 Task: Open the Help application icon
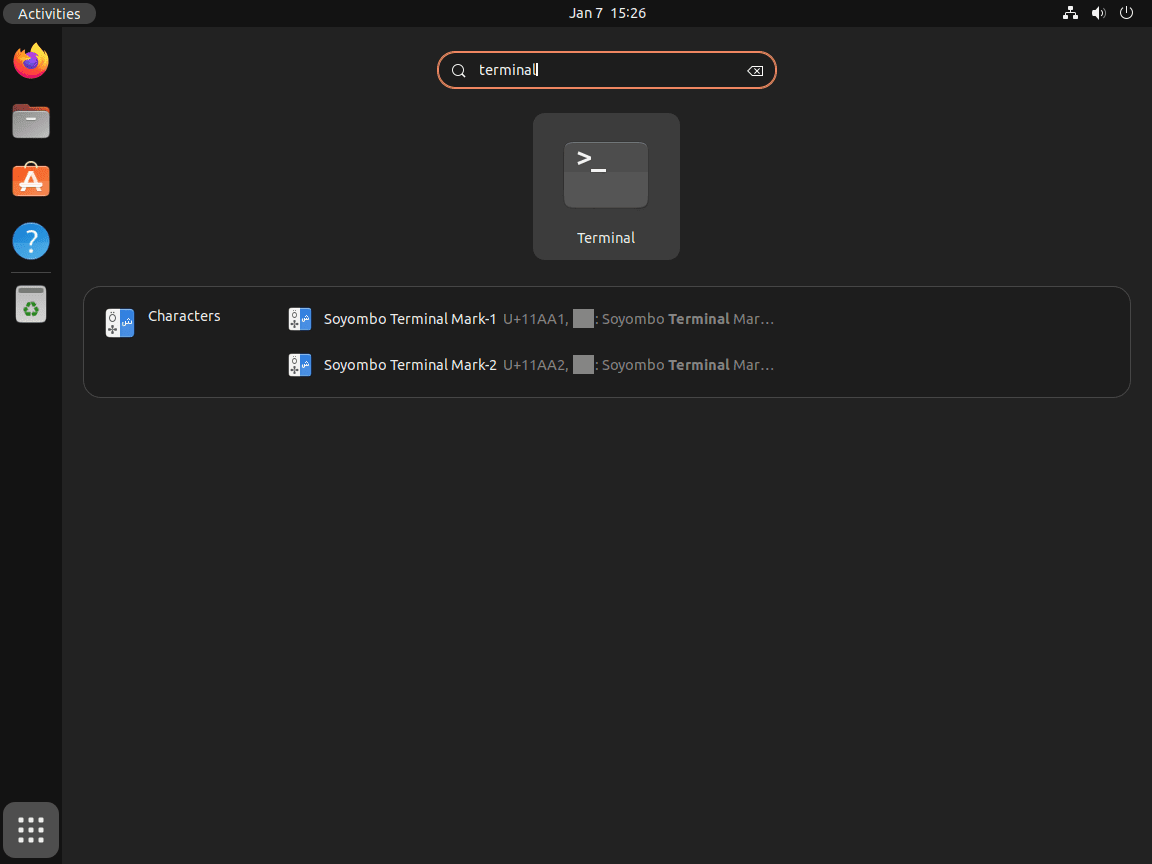point(30,241)
